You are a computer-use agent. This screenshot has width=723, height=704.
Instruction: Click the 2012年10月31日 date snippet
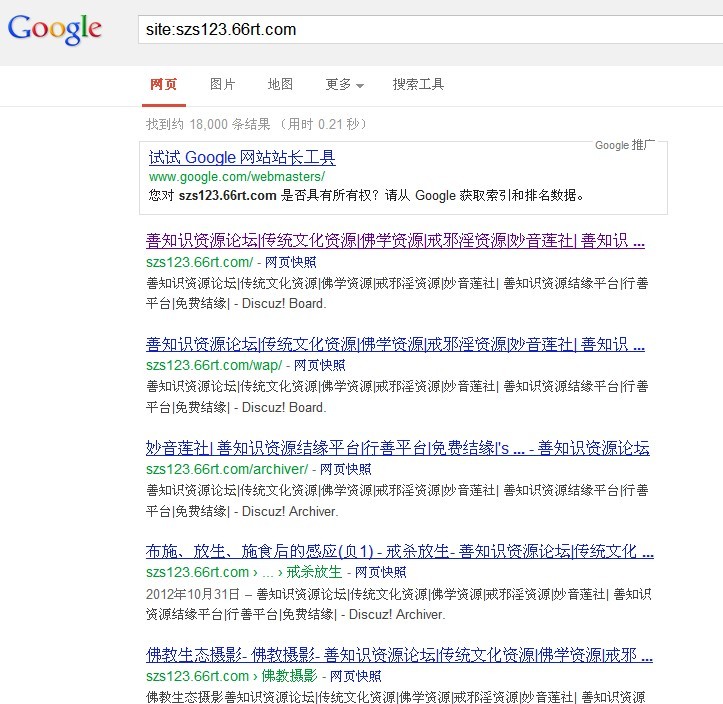coord(193,594)
